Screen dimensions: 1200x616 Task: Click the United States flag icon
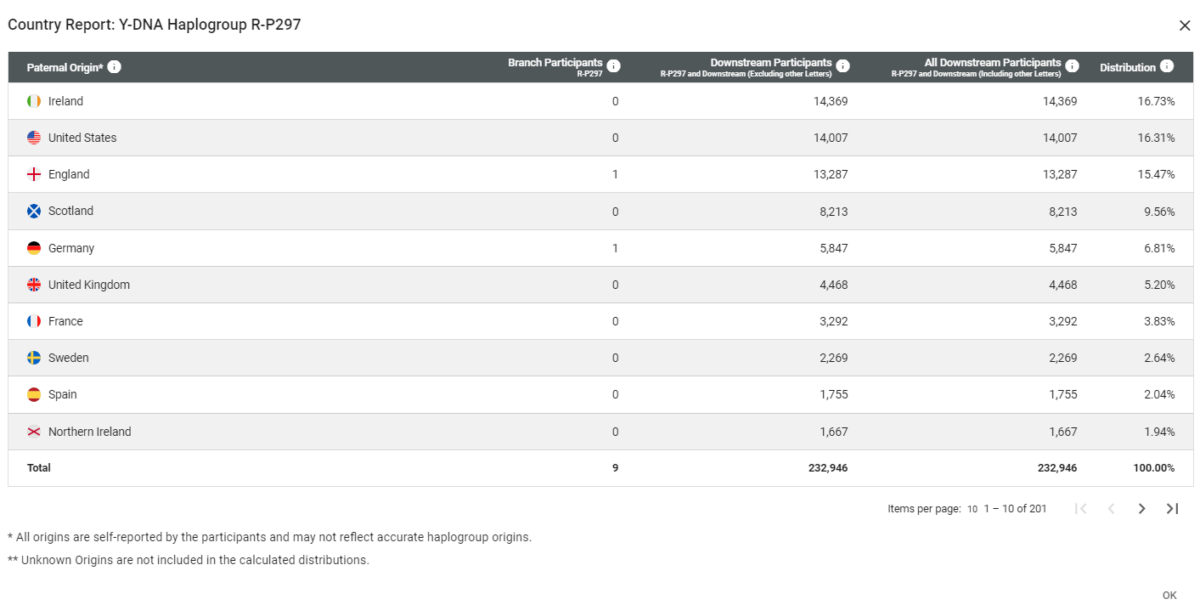[x=34, y=137]
